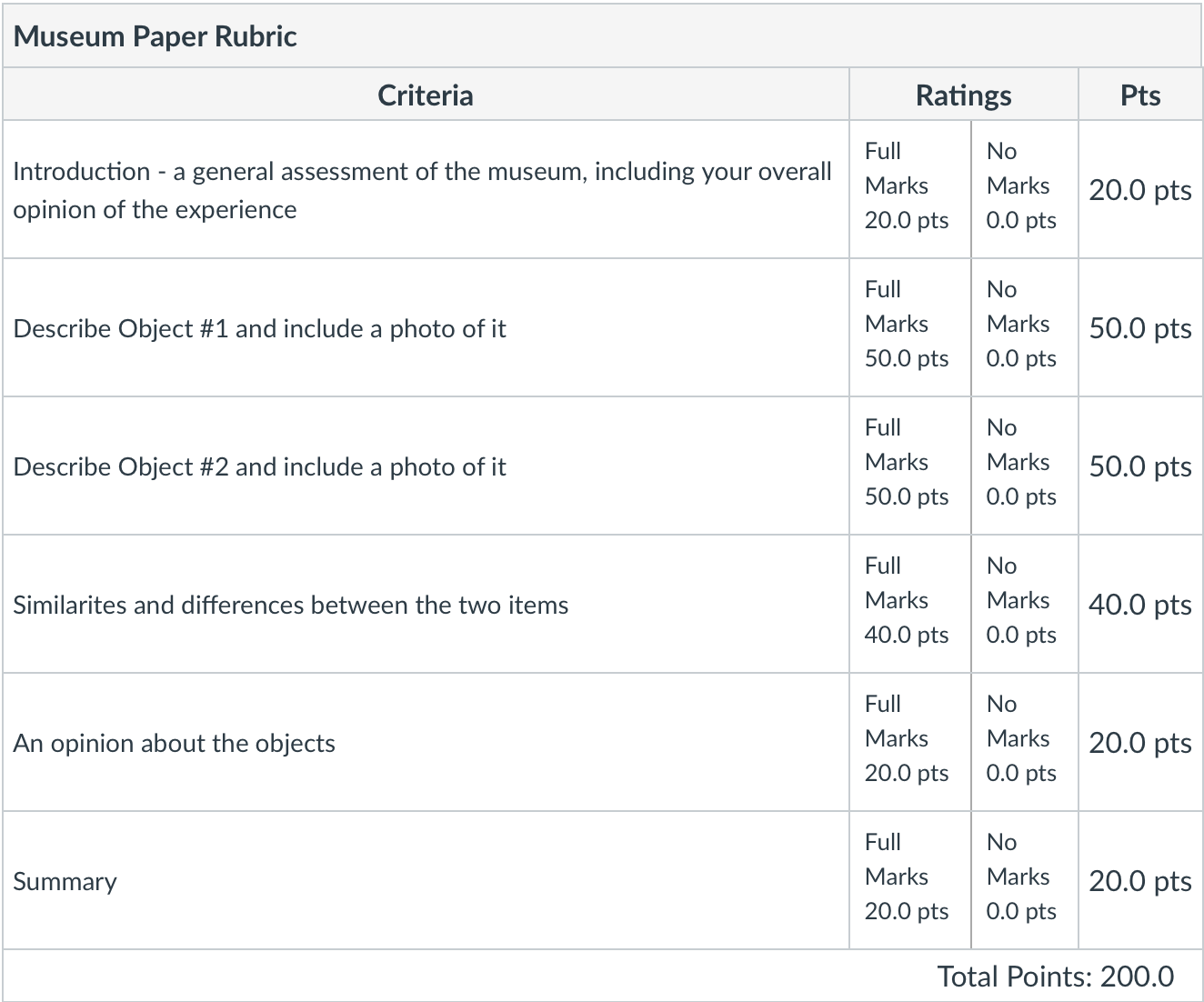The height and width of the screenshot is (1002, 1204).
Task: Click the Criteria column header
Action: [x=425, y=95]
